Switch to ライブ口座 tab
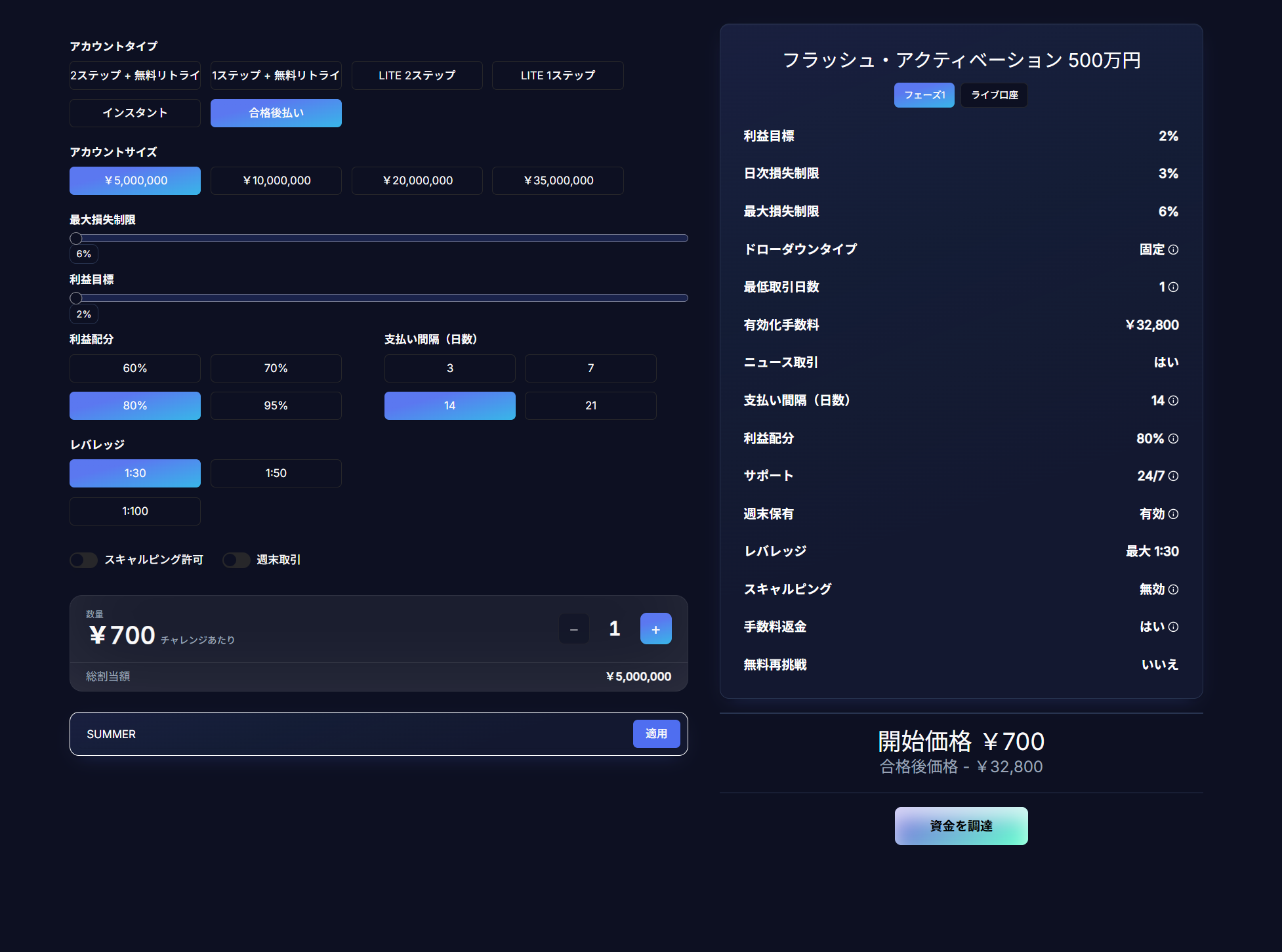 click(994, 95)
